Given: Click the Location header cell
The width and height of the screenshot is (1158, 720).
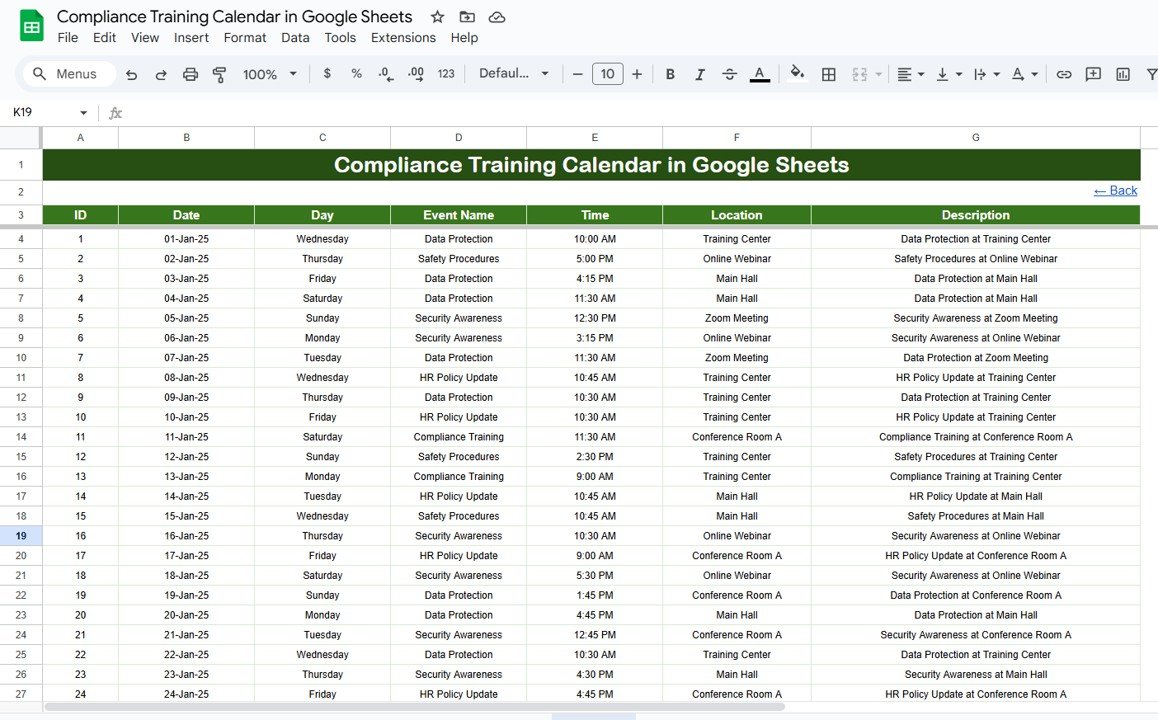Looking at the screenshot, I should pyautogui.click(x=736, y=215).
